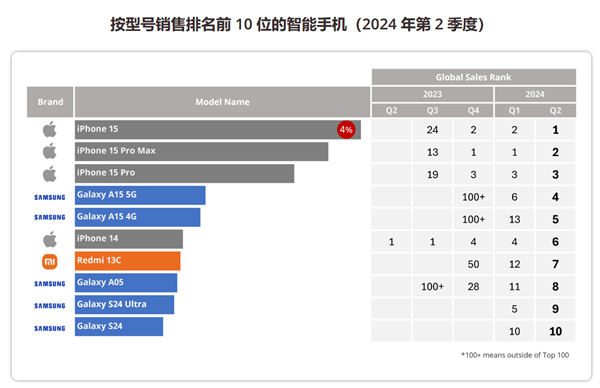The height and width of the screenshot is (388, 600).
Task: Select the Galaxy S24 bar label
Action: (99, 326)
